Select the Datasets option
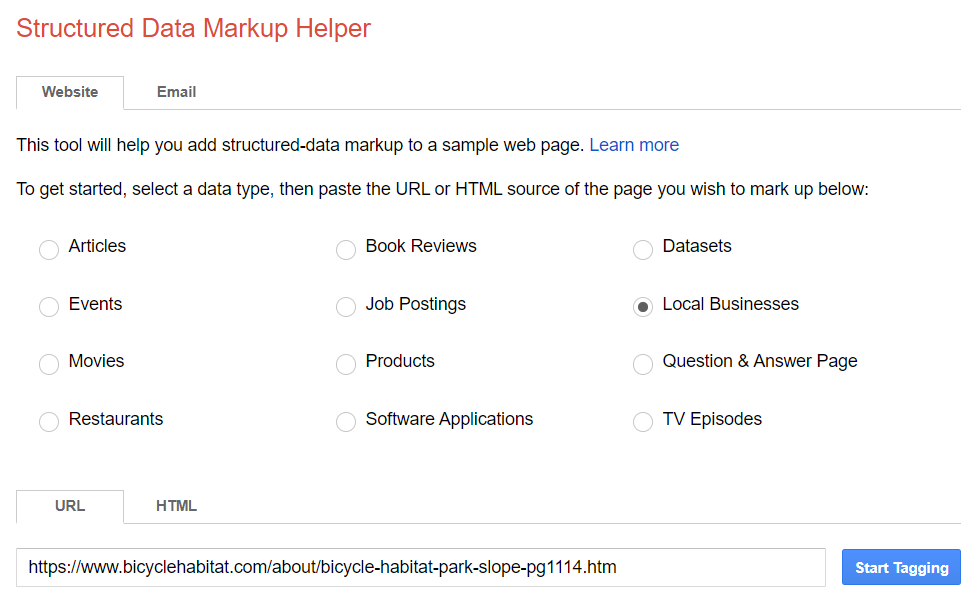Viewport: 976px width, 607px height. (x=642, y=250)
